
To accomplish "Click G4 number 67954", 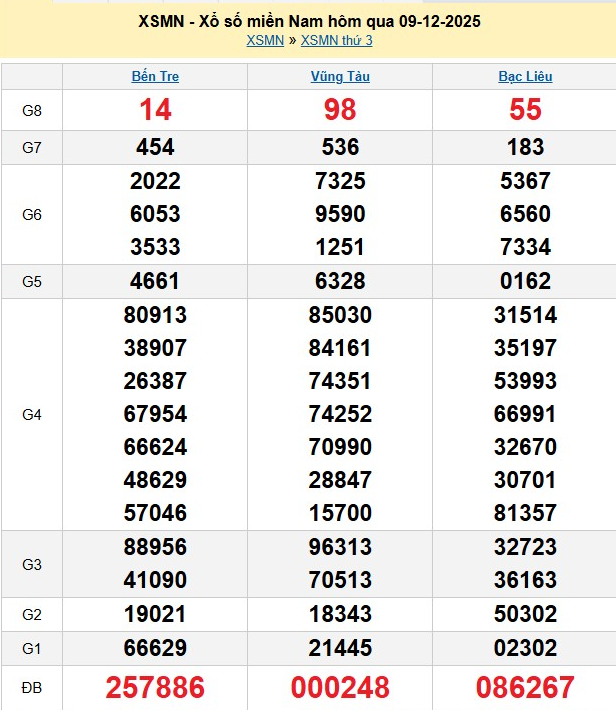I will [x=155, y=414].
